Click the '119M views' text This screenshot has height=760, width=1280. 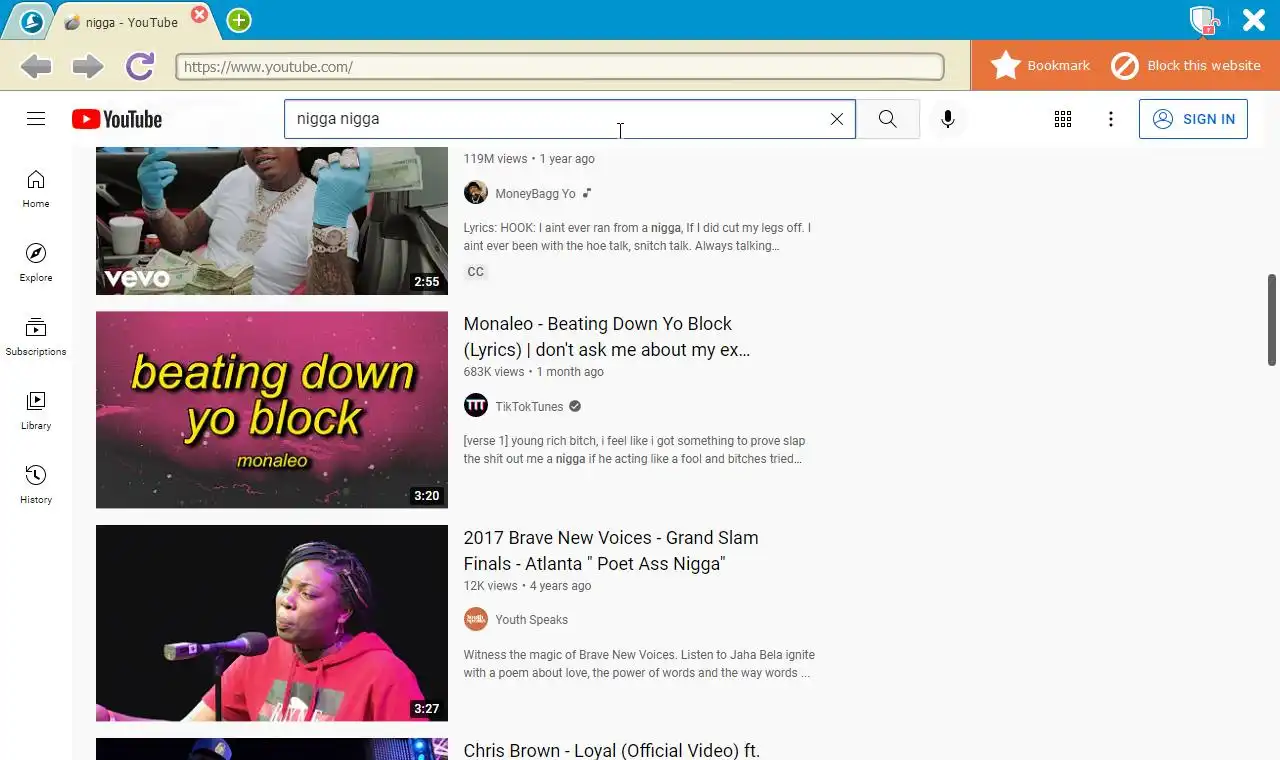click(x=495, y=159)
